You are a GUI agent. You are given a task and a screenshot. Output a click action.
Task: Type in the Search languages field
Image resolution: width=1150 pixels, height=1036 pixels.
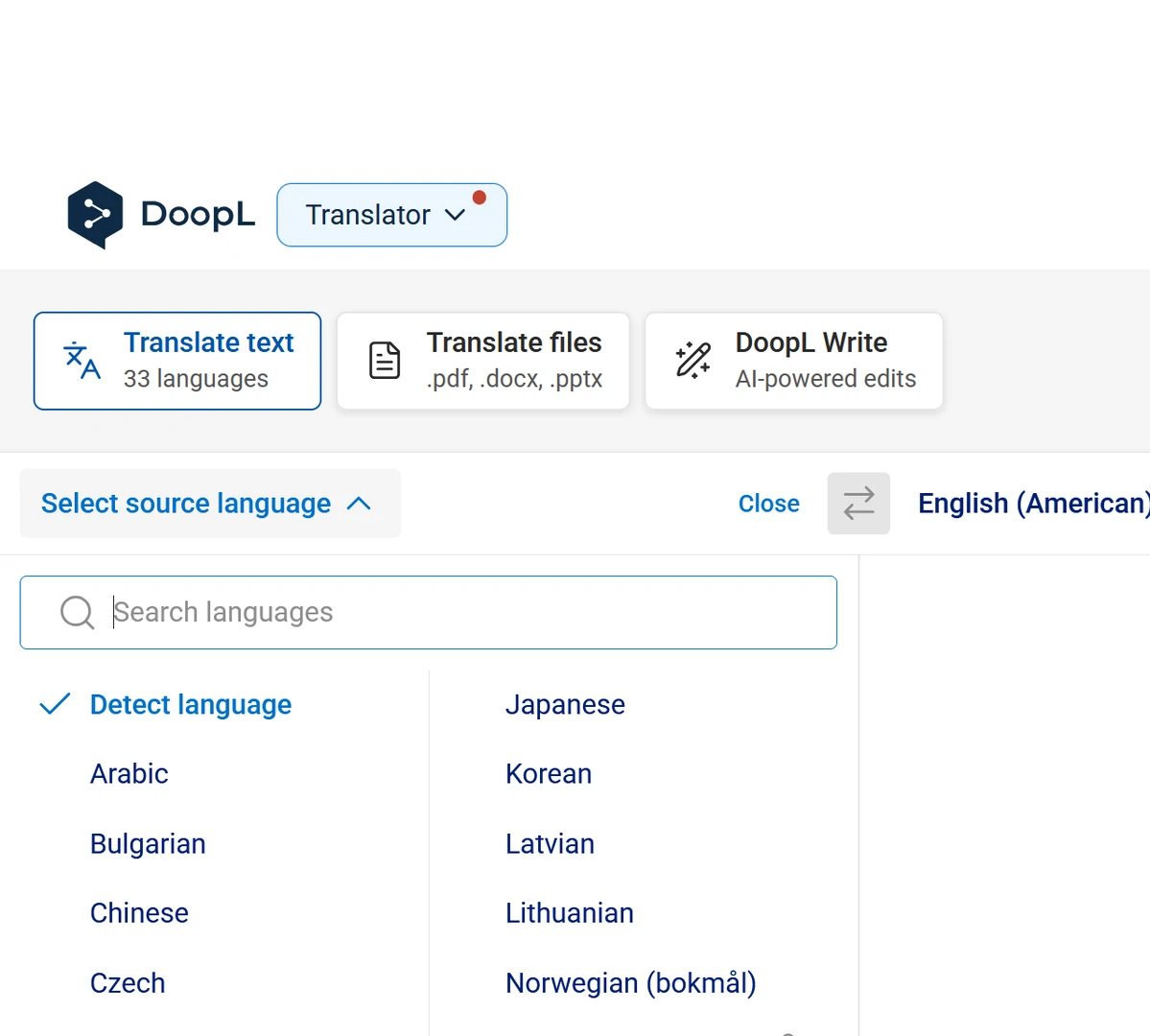pos(460,612)
